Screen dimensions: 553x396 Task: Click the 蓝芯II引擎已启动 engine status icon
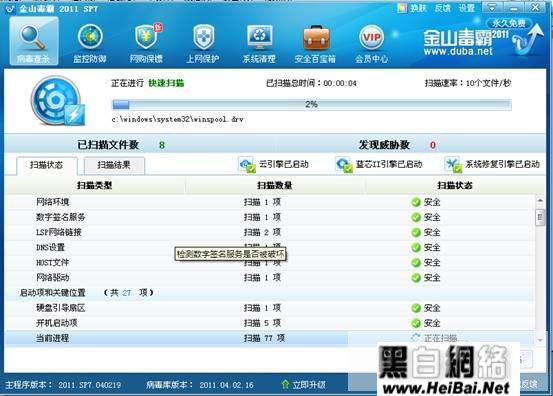click(x=344, y=165)
